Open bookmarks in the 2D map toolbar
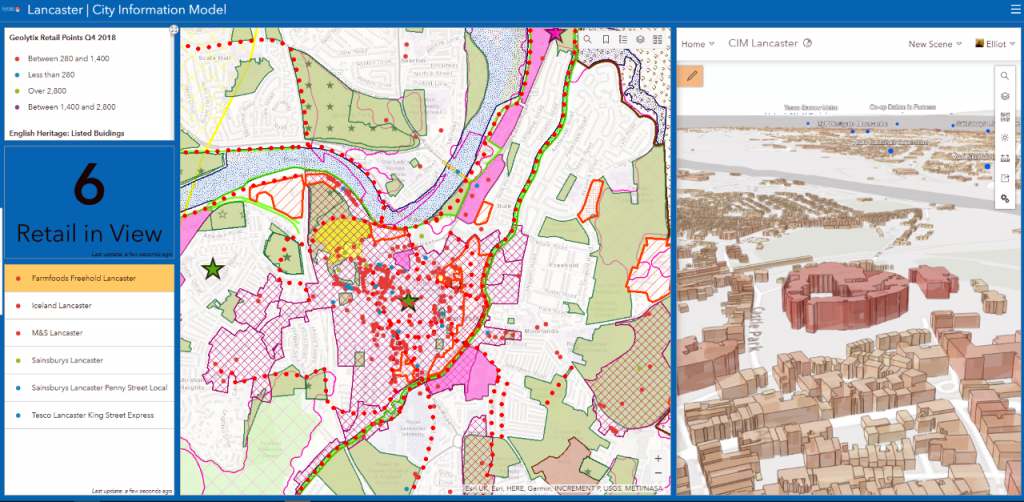The image size is (1024, 502). [x=606, y=39]
